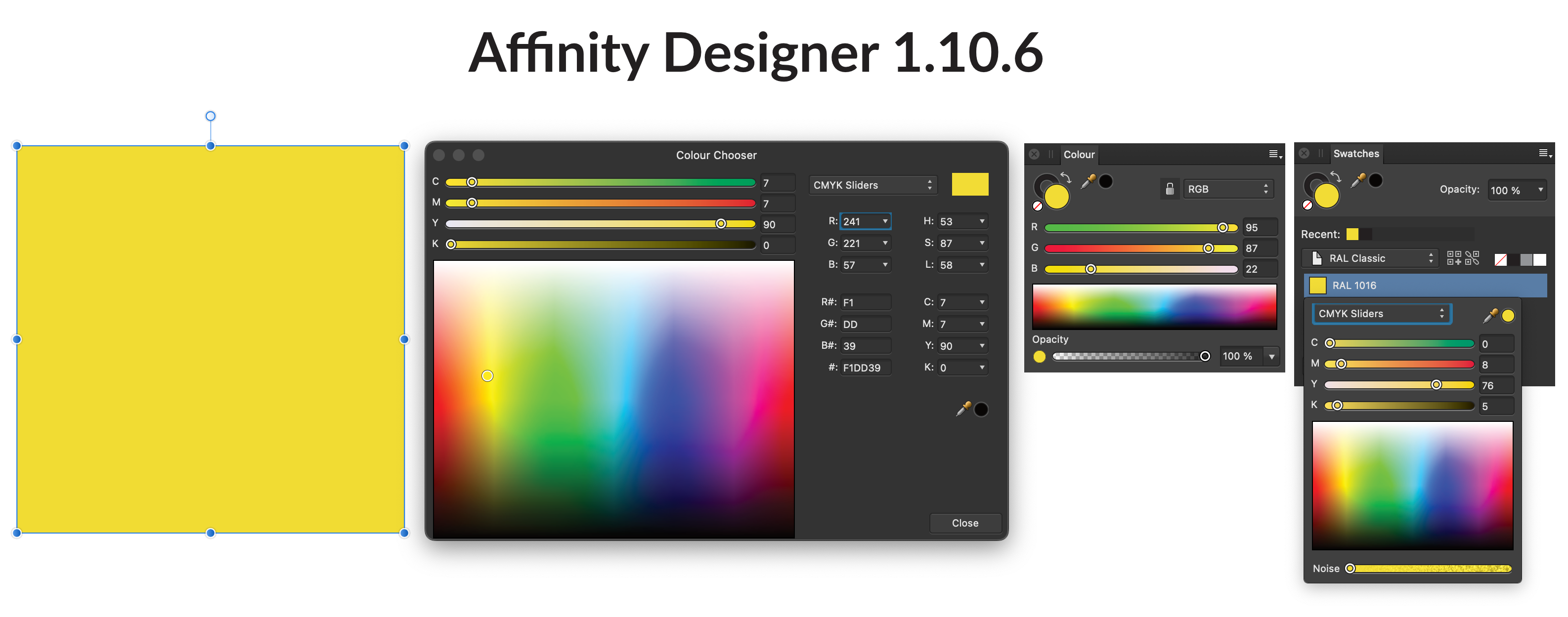This screenshot has width=1568, height=617.
Task: Click the K slider in Colour Chooser
Action: (x=601, y=245)
